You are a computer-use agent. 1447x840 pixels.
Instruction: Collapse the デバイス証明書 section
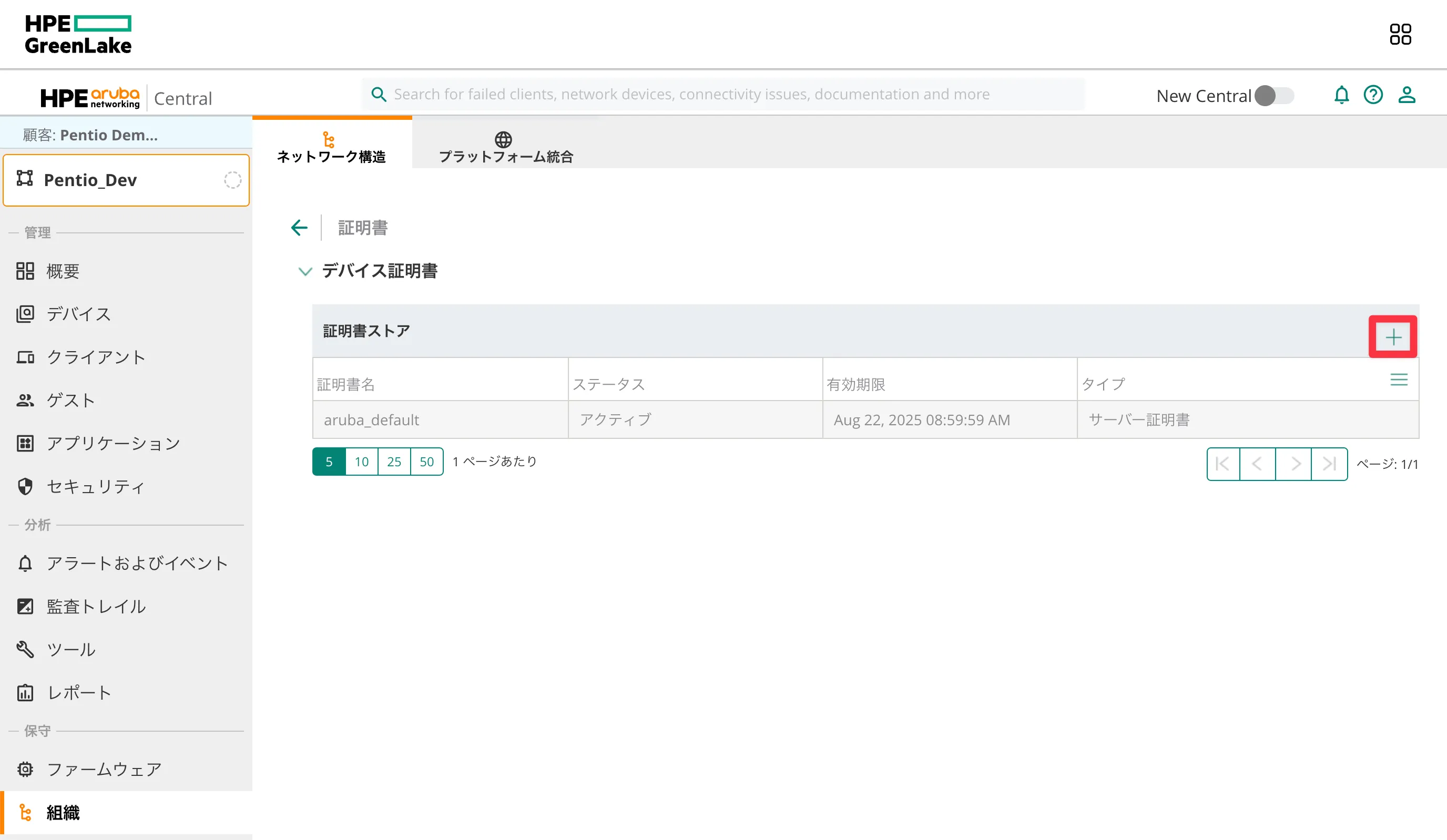[x=305, y=271]
